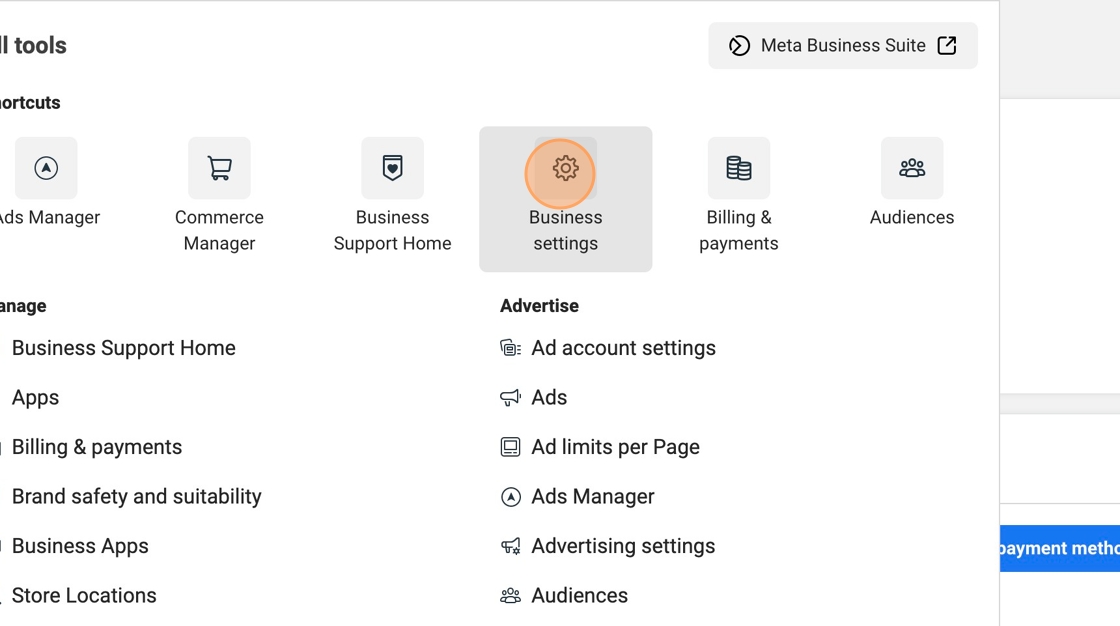The image size is (1120, 626).
Task: Click external link icon beside Meta Business Suite
Action: click(x=947, y=46)
